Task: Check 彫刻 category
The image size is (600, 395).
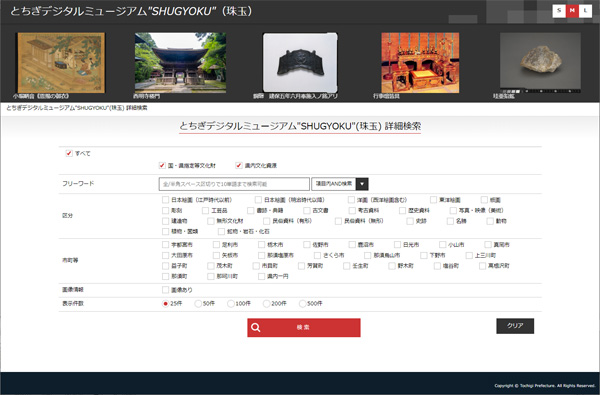Action: coord(165,211)
